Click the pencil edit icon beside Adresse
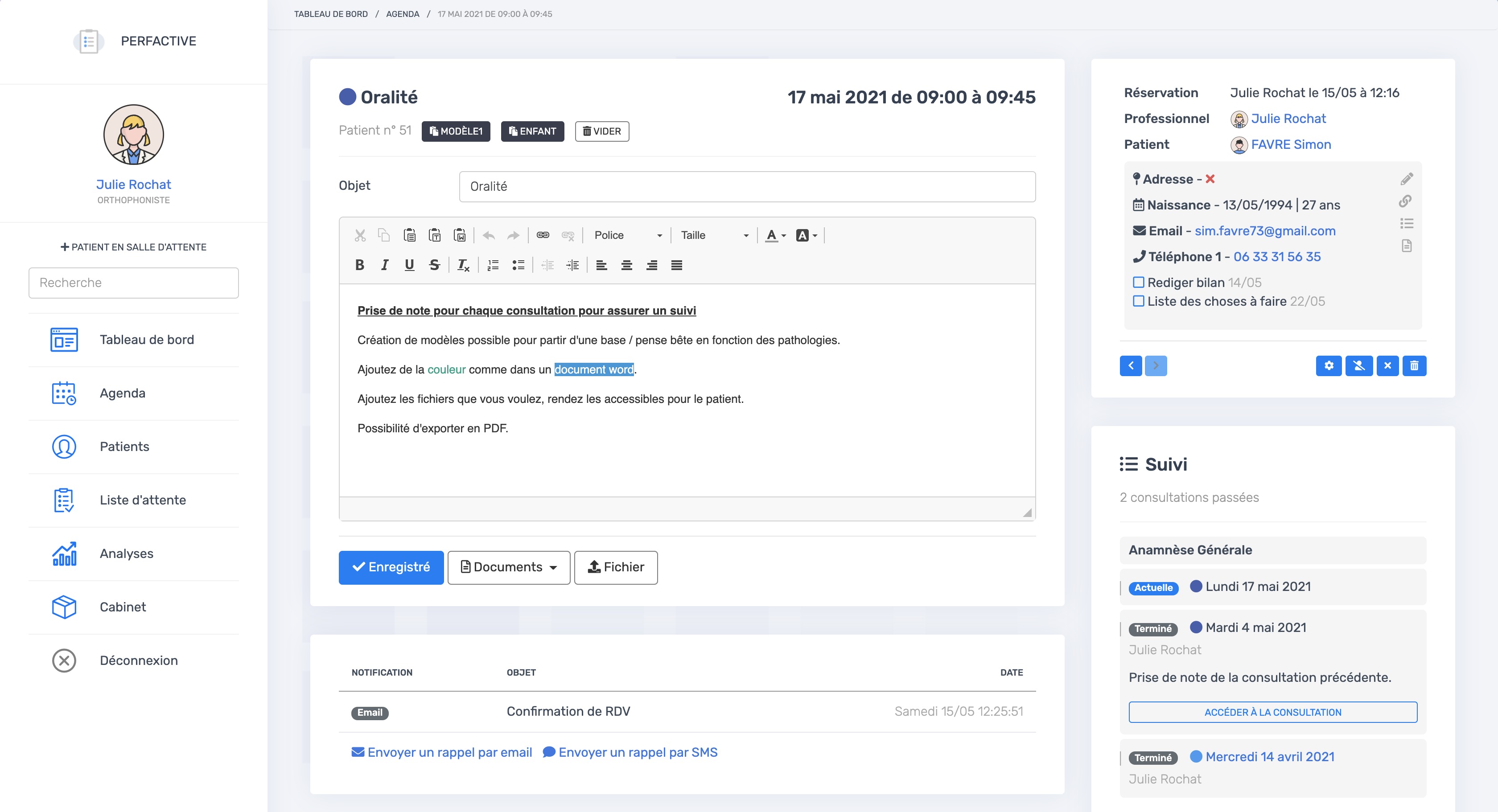 click(x=1406, y=179)
